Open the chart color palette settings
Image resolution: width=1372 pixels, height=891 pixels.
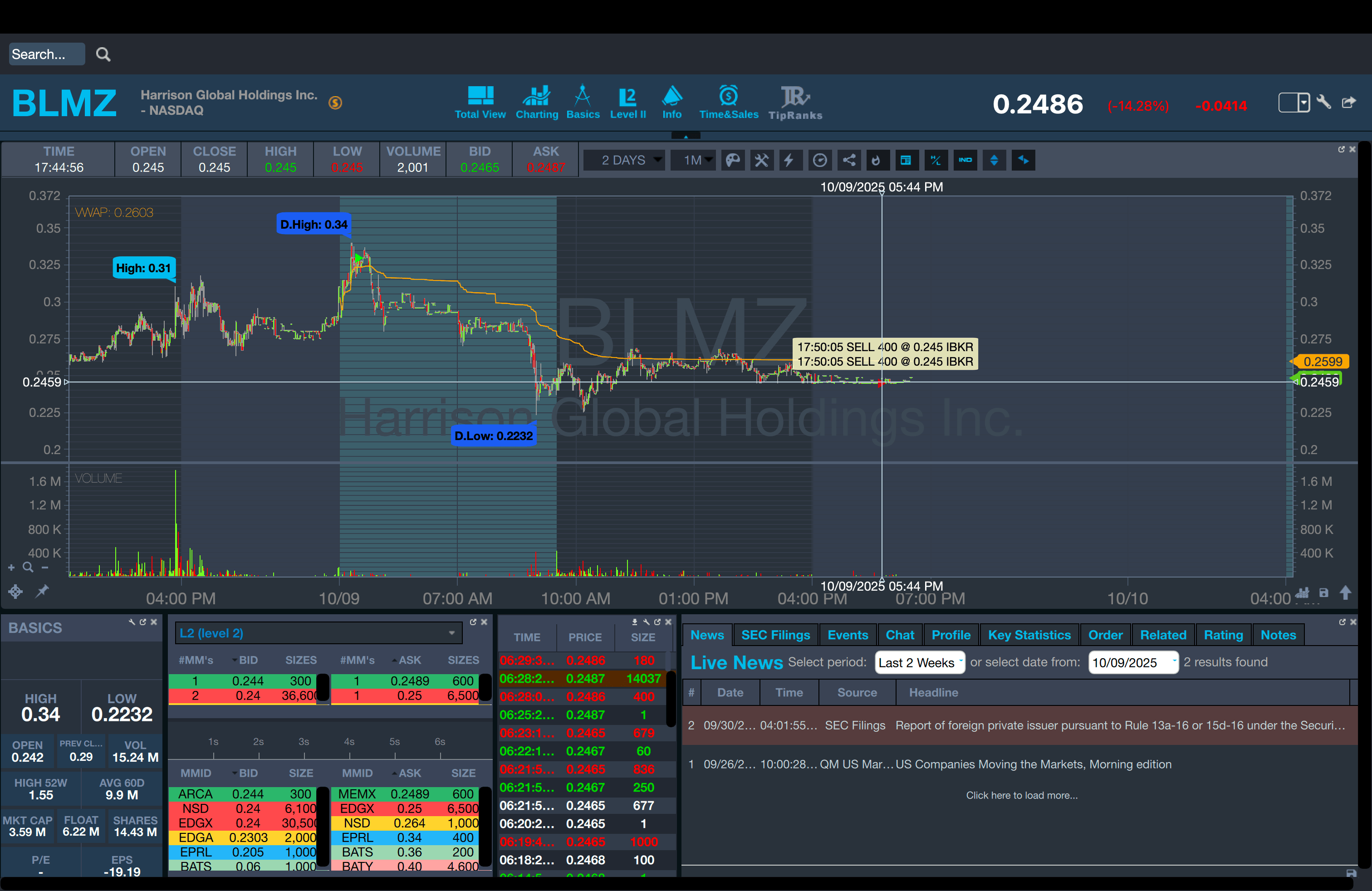(733, 160)
